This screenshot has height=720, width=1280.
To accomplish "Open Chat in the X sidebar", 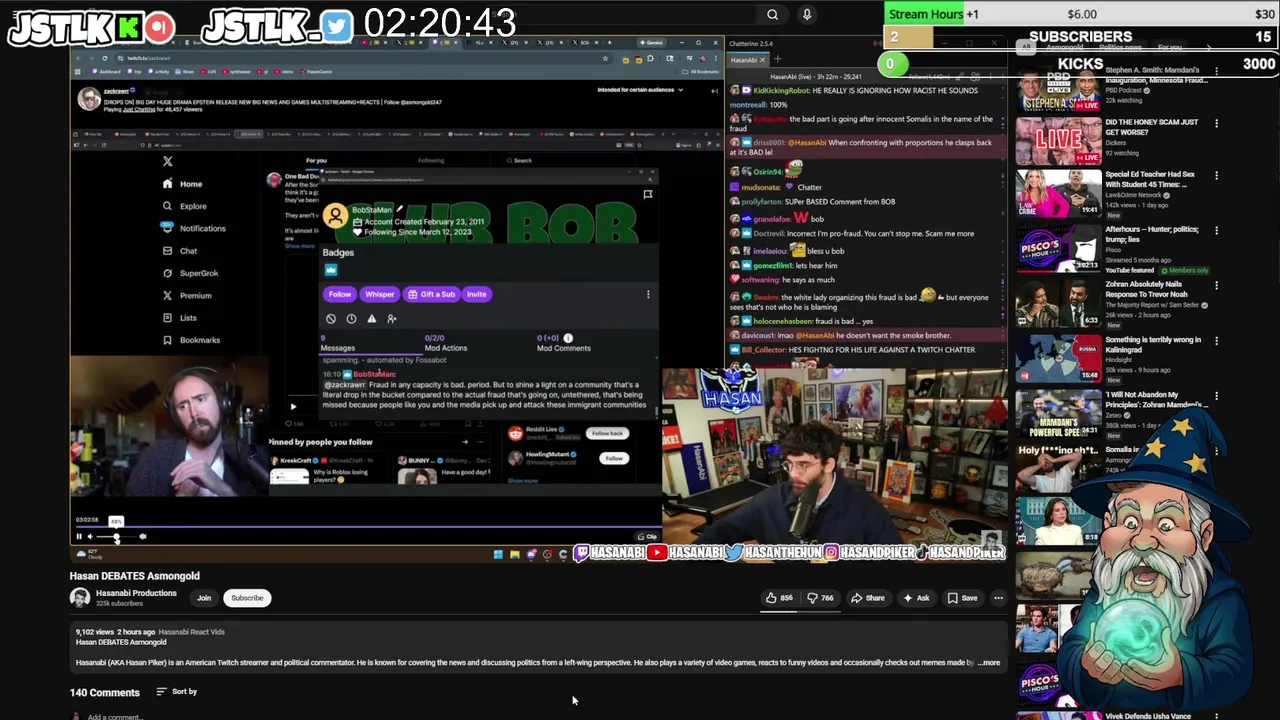I will click(x=180, y=251).
